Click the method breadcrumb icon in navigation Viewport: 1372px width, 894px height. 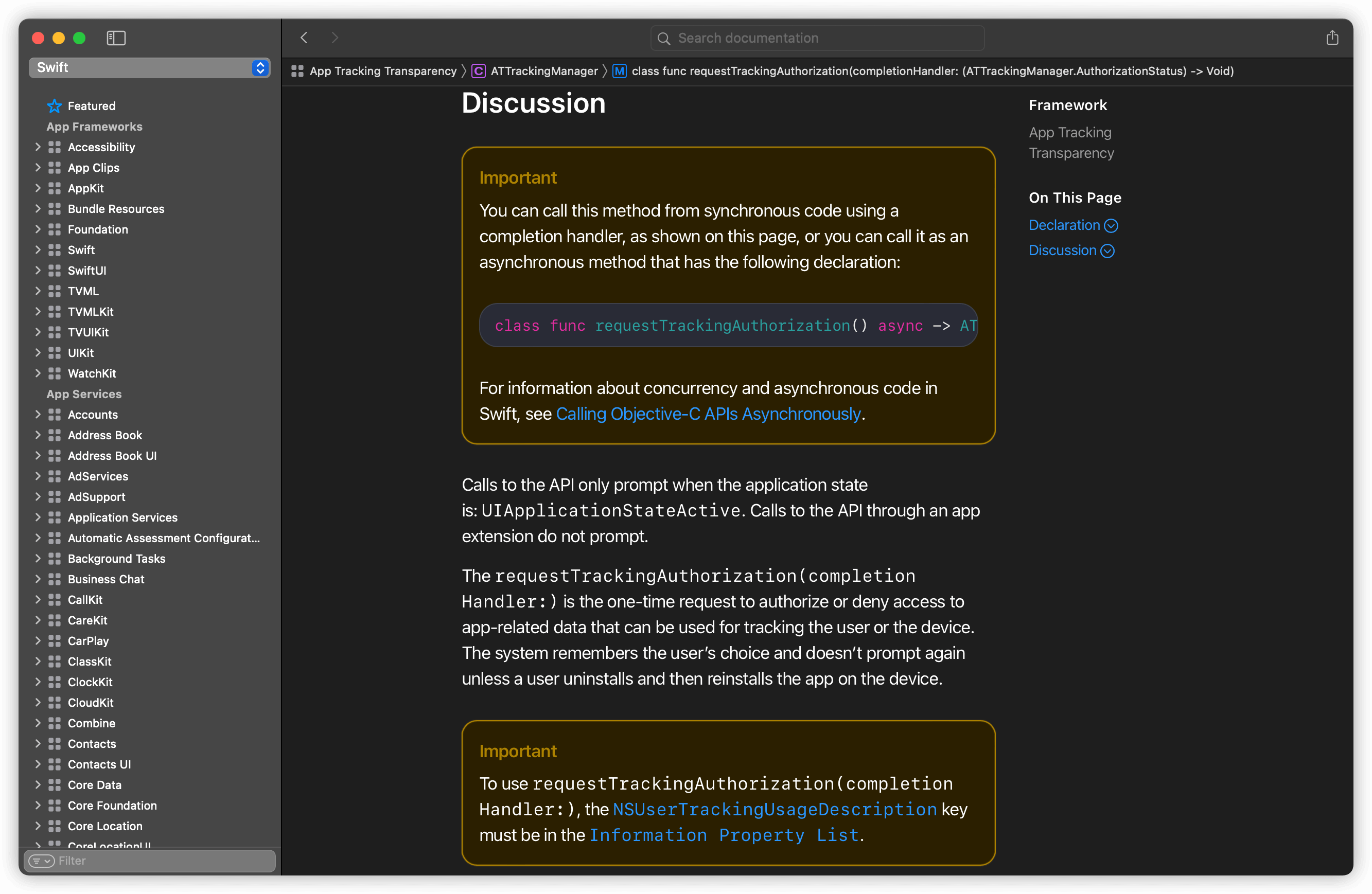(621, 71)
